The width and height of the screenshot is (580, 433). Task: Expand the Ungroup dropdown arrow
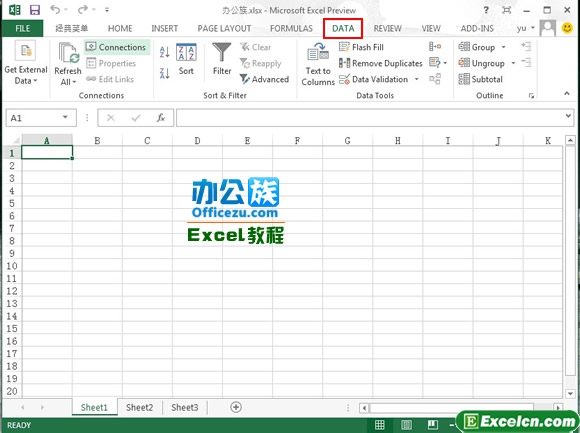[513, 63]
